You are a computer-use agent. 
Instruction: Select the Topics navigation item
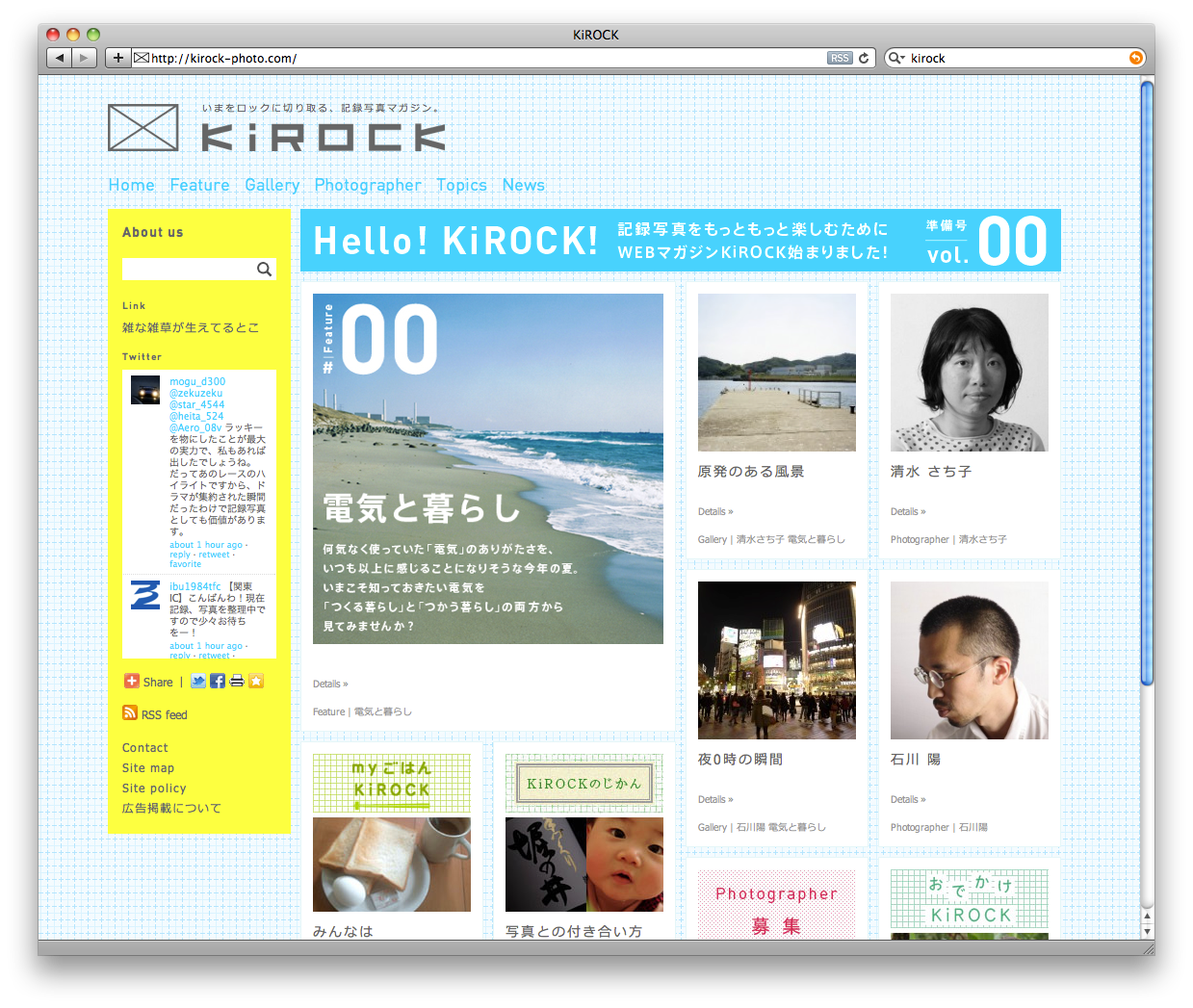point(461,185)
